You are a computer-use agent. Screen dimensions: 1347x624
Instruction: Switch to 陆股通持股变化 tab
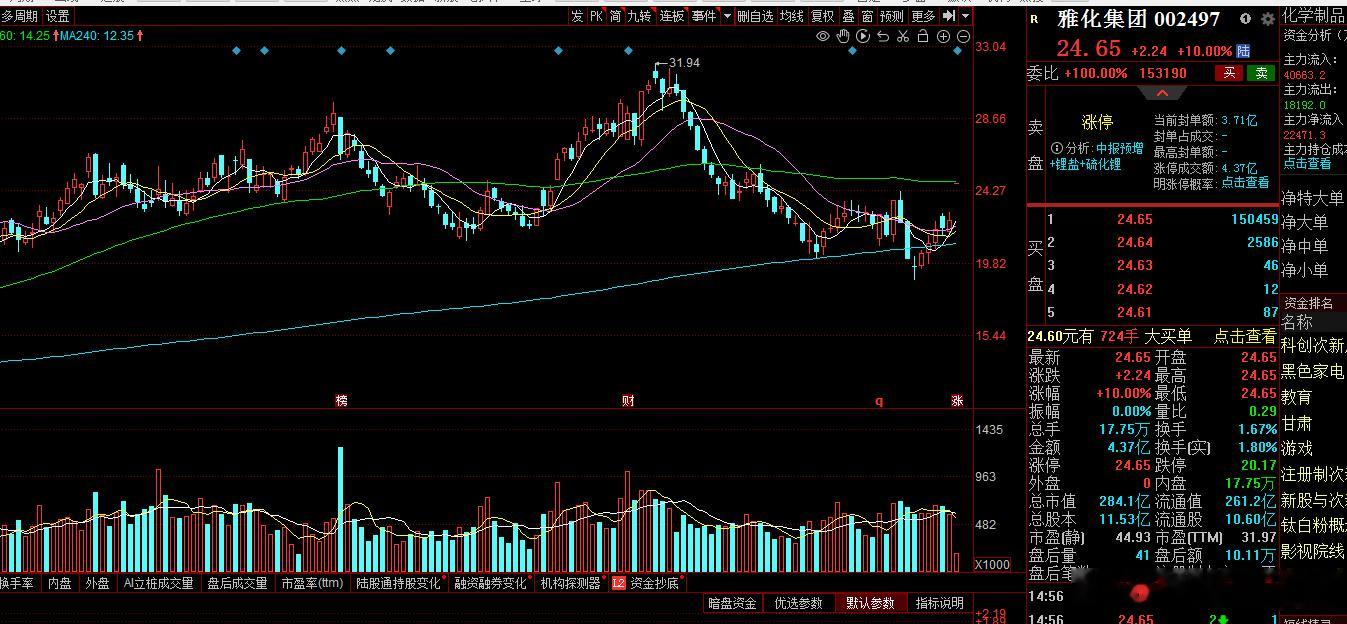(x=398, y=583)
